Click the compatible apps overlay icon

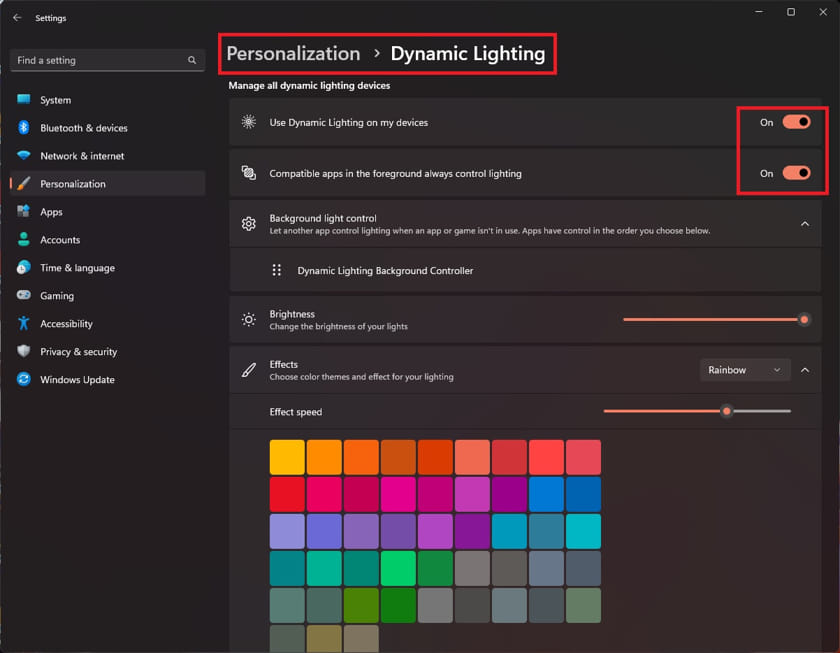[x=249, y=173]
